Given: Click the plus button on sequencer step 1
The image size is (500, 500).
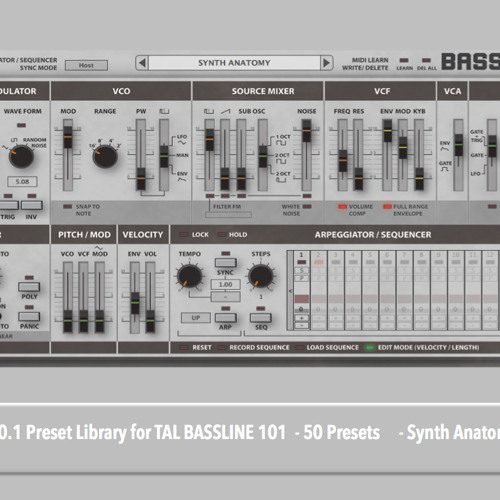Looking at the screenshot, I should pyautogui.click(x=302, y=318).
